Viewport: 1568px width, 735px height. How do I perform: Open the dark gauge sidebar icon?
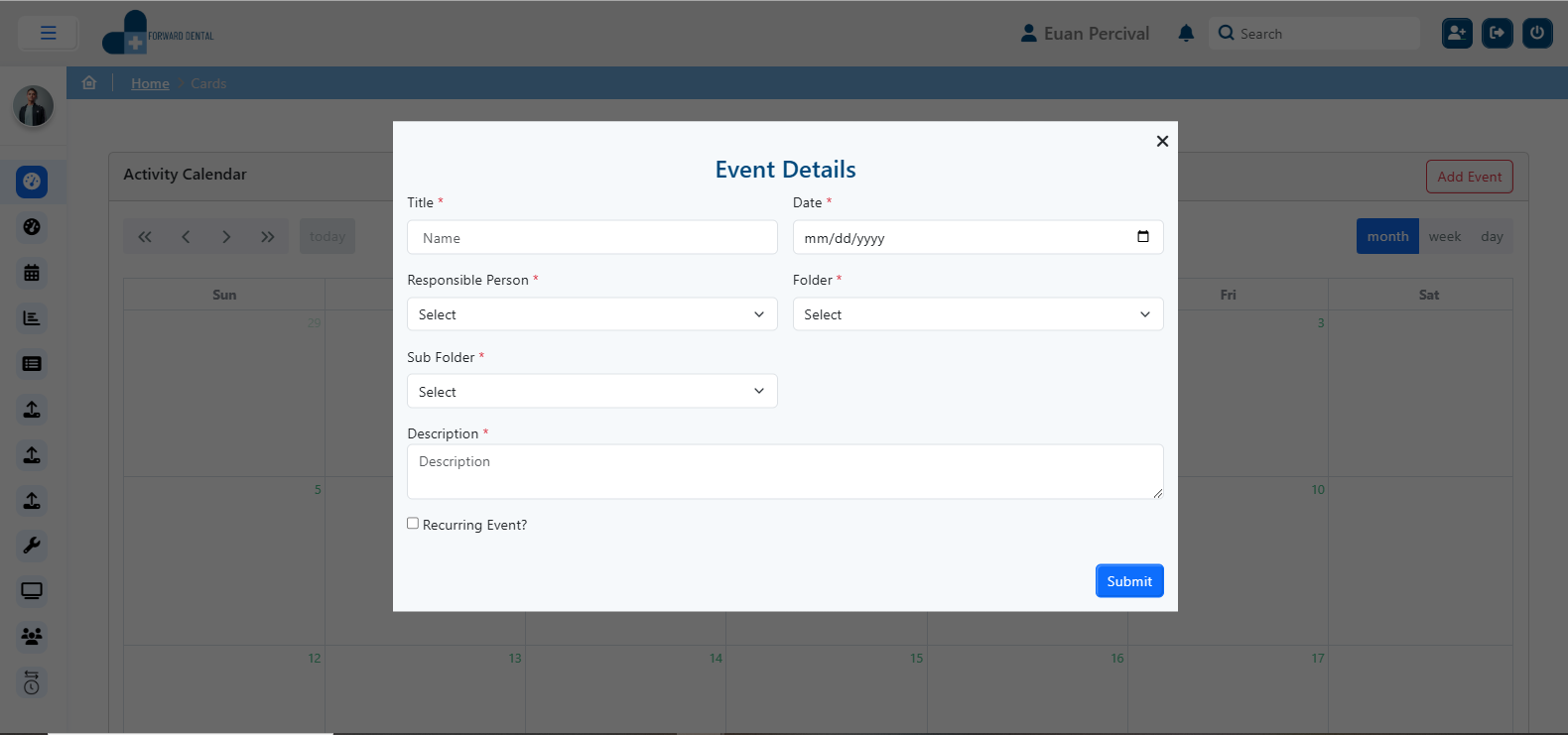[32, 227]
